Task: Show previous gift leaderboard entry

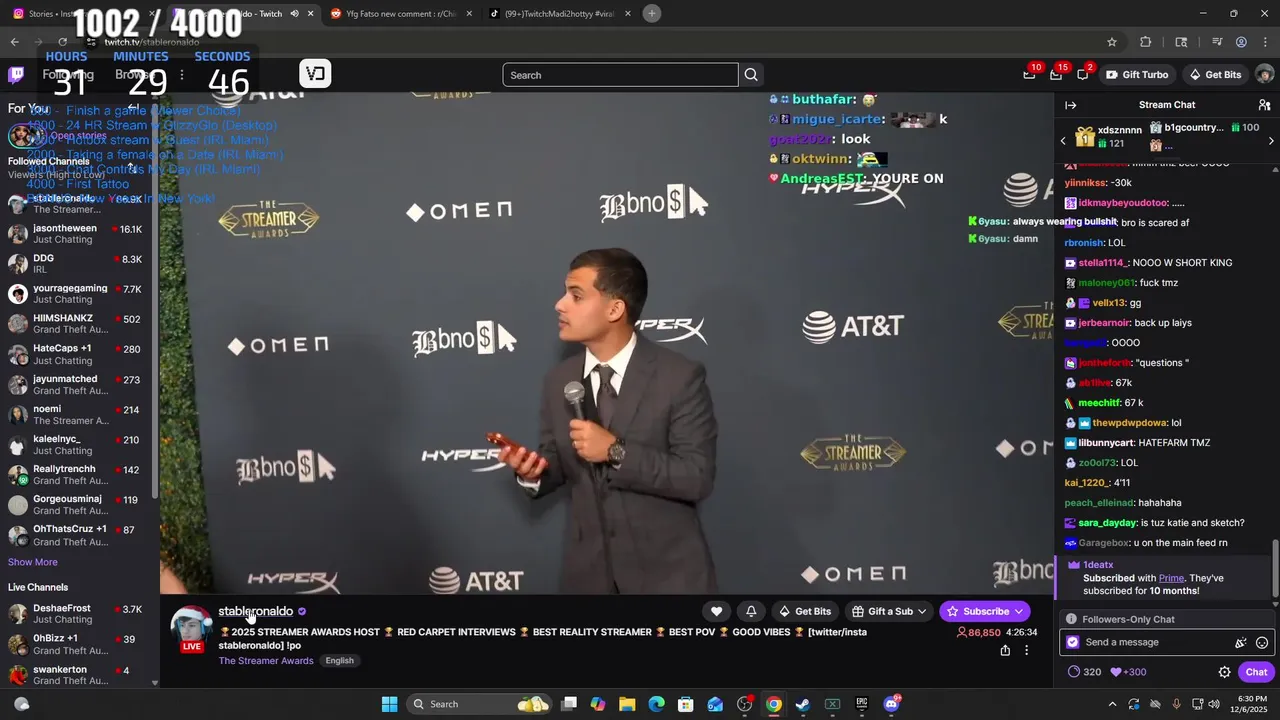Action: tap(1063, 141)
